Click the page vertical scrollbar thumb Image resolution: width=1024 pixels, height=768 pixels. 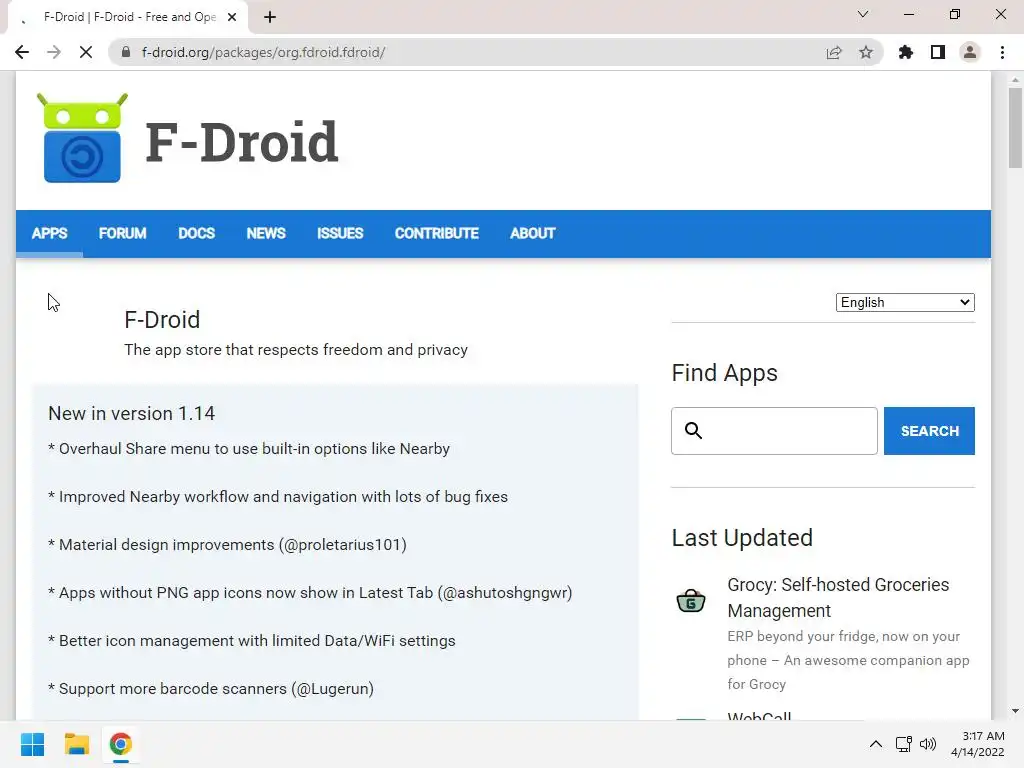pyautogui.click(x=1015, y=128)
